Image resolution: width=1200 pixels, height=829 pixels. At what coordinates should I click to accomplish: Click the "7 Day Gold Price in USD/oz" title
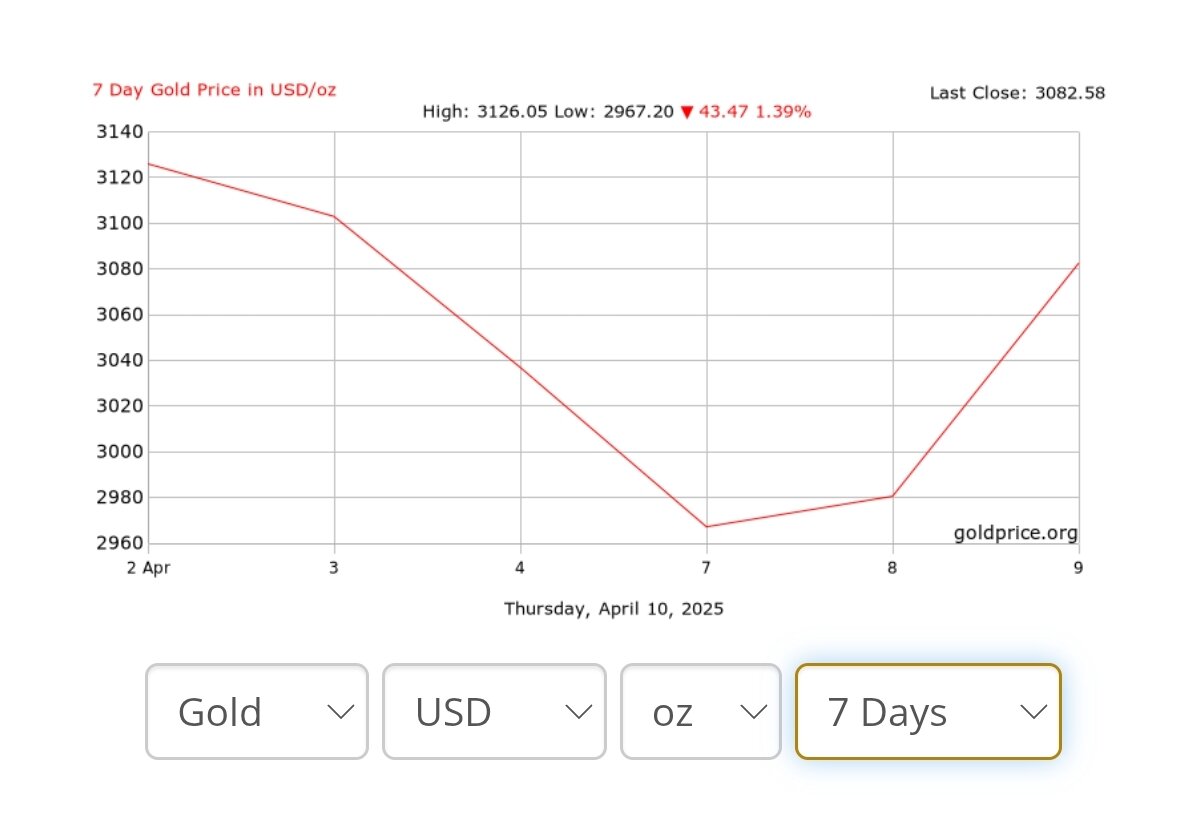214,90
